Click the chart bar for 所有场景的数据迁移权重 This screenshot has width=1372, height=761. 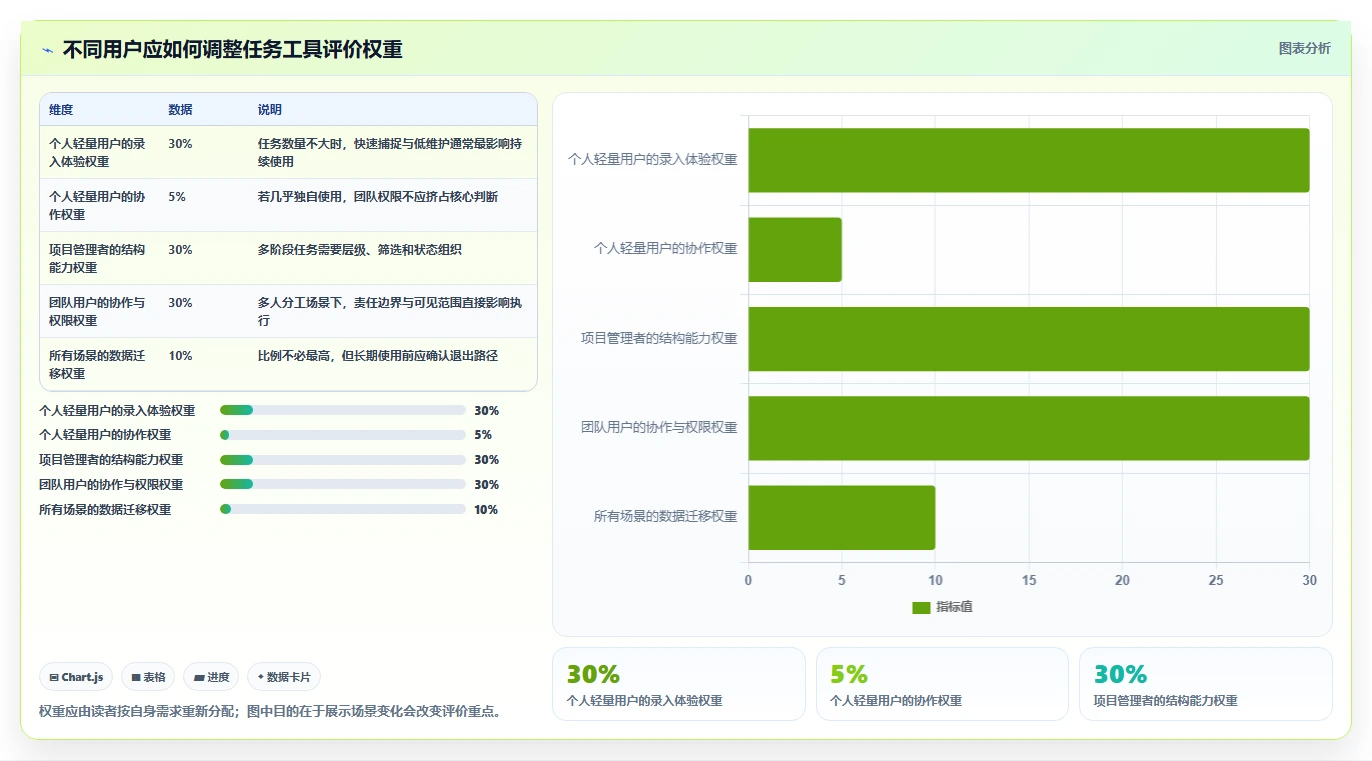842,517
